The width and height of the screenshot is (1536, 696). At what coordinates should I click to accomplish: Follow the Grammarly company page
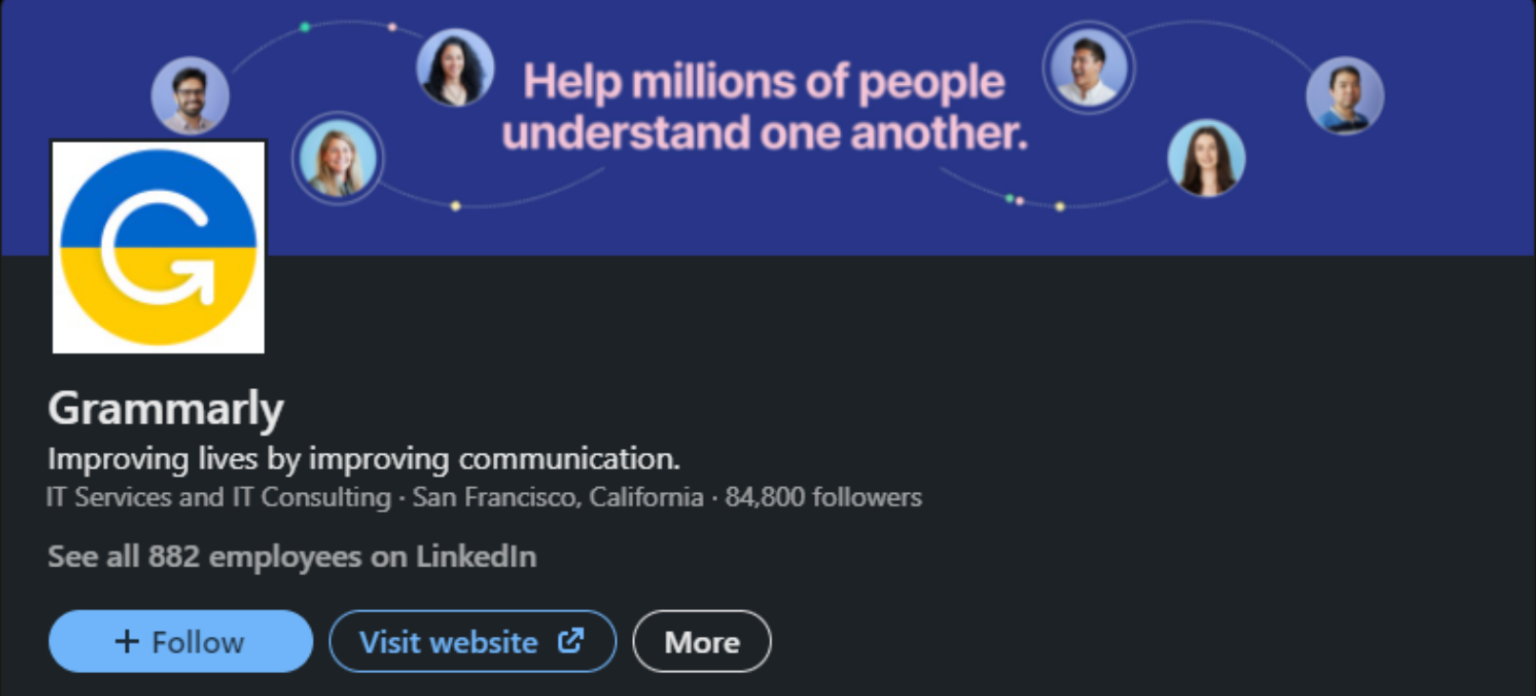tap(180, 641)
